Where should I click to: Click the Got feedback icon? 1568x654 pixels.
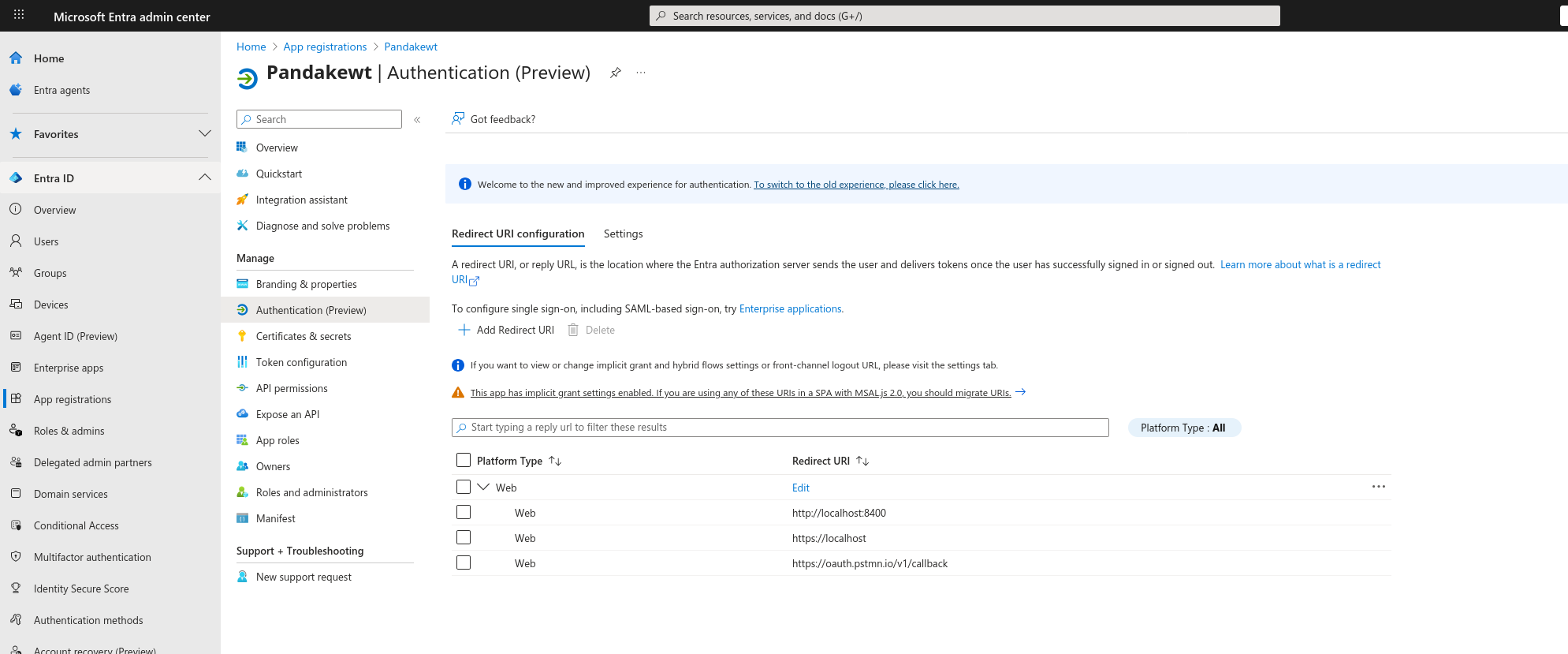(x=458, y=119)
